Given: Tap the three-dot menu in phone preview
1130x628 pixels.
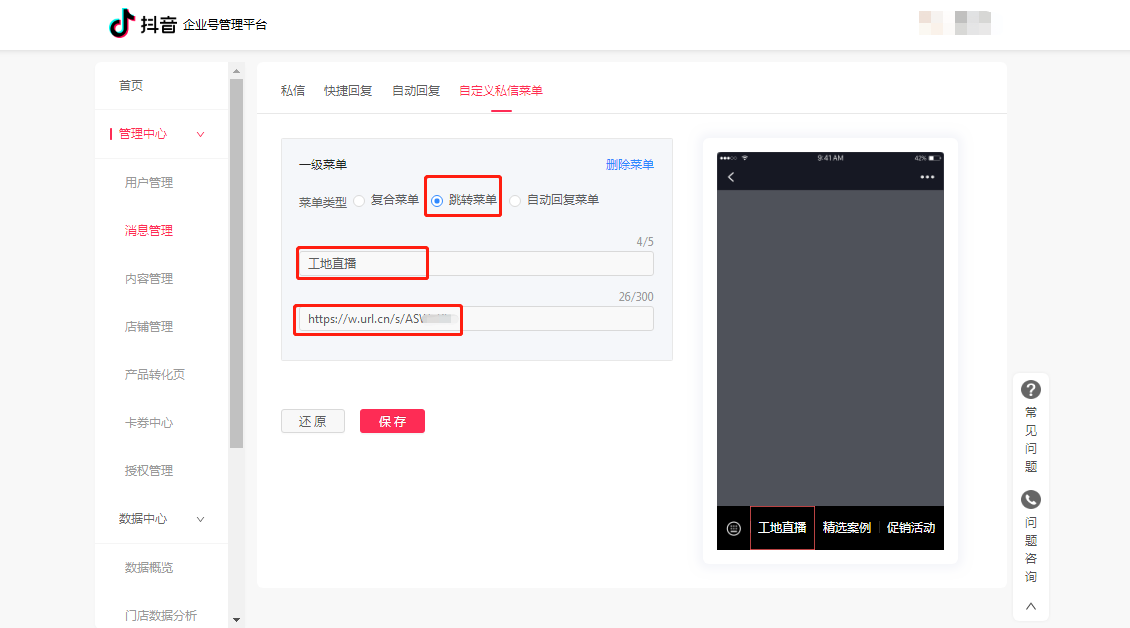Looking at the screenshot, I should tap(927, 177).
